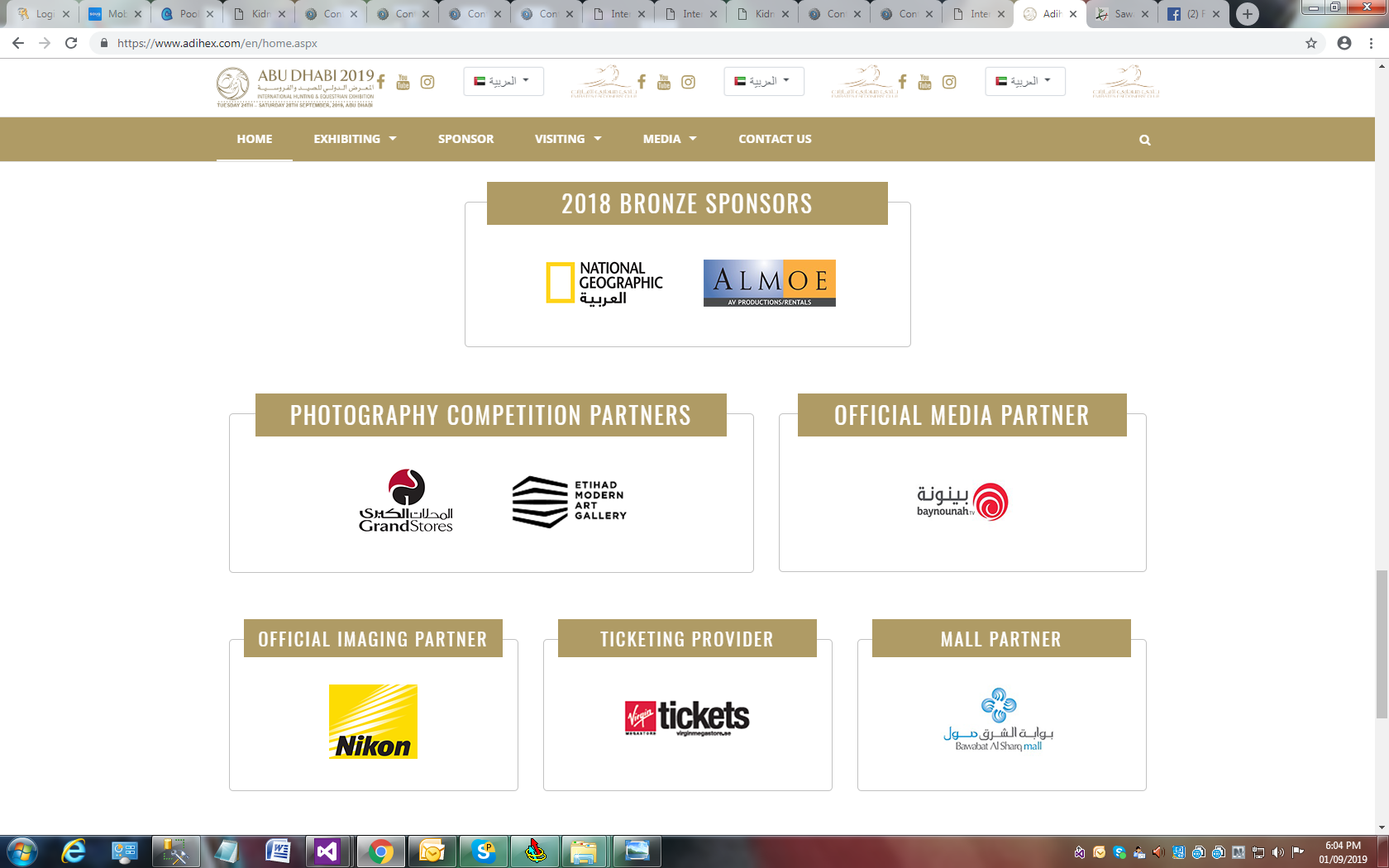Expand the EXHIBITING dropdown menu
This screenshot has width=1389, height=868.
pyautogui.click(x=355, y=139)
